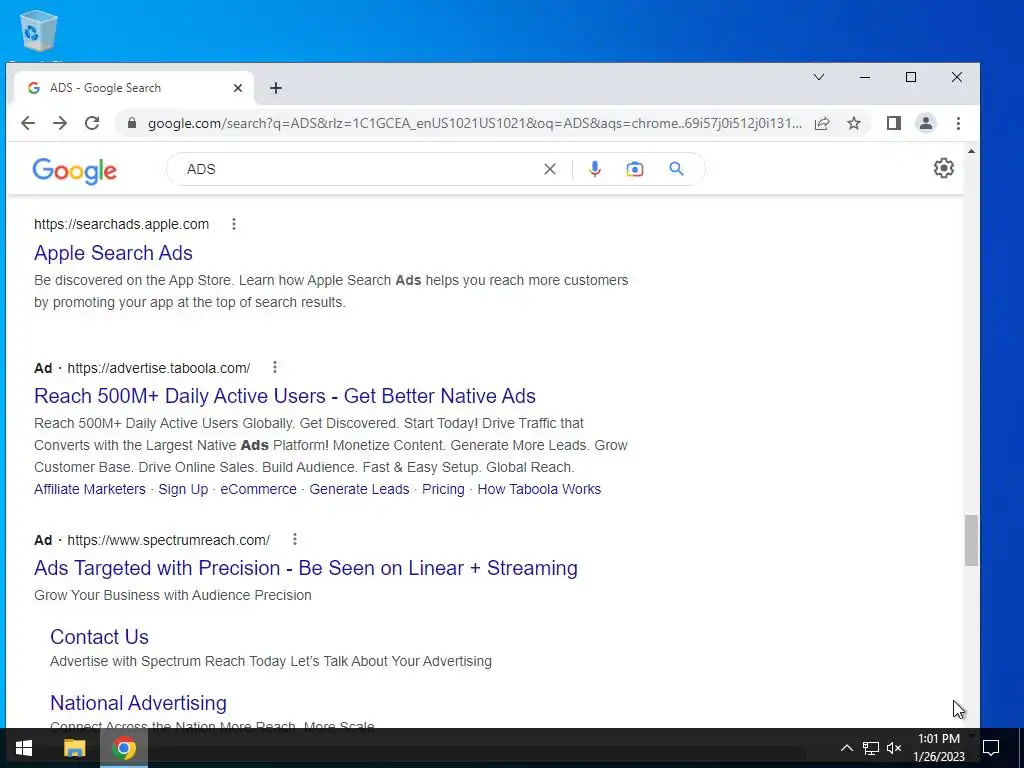Click the browser forward arrow

coord(60,123)
